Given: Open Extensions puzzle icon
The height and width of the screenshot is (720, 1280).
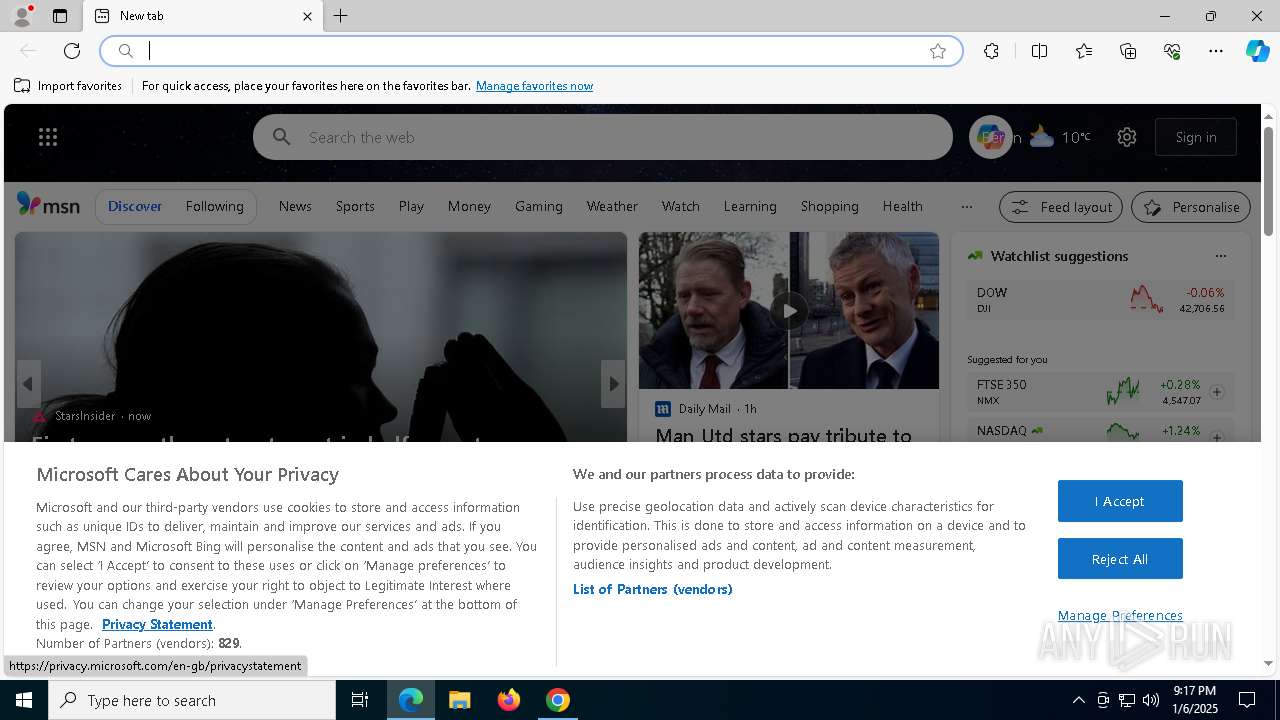Looking at the screenshot, I should pos(991,51).
